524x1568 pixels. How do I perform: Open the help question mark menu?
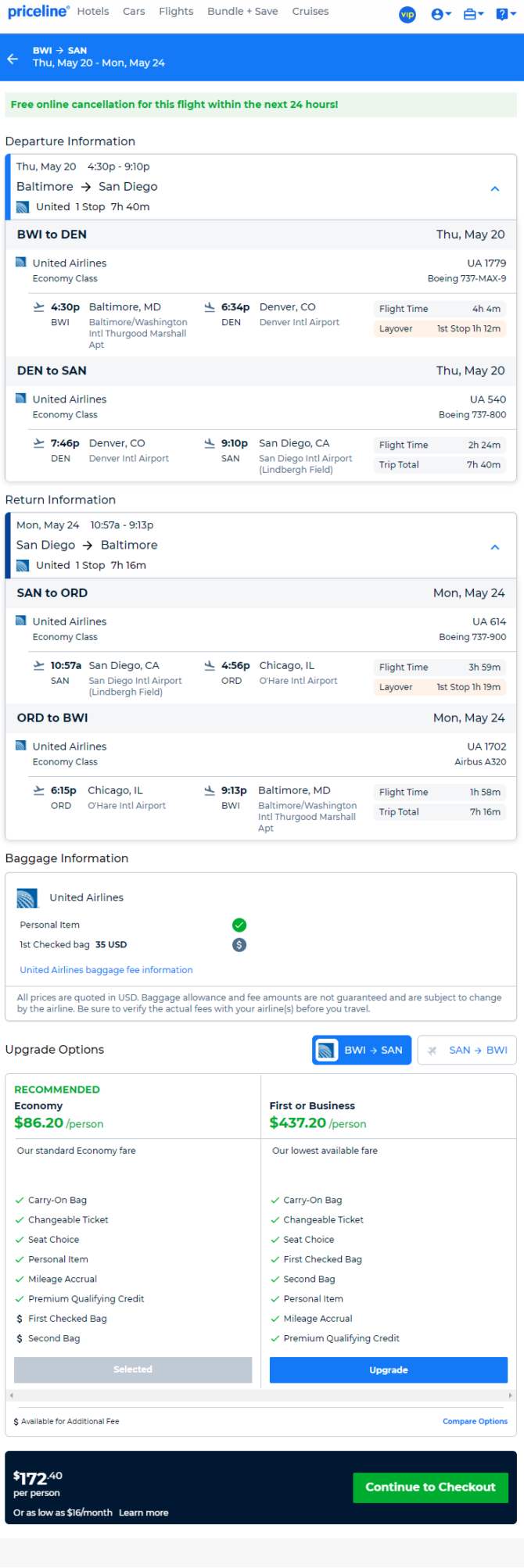click(x=505, y=14)
